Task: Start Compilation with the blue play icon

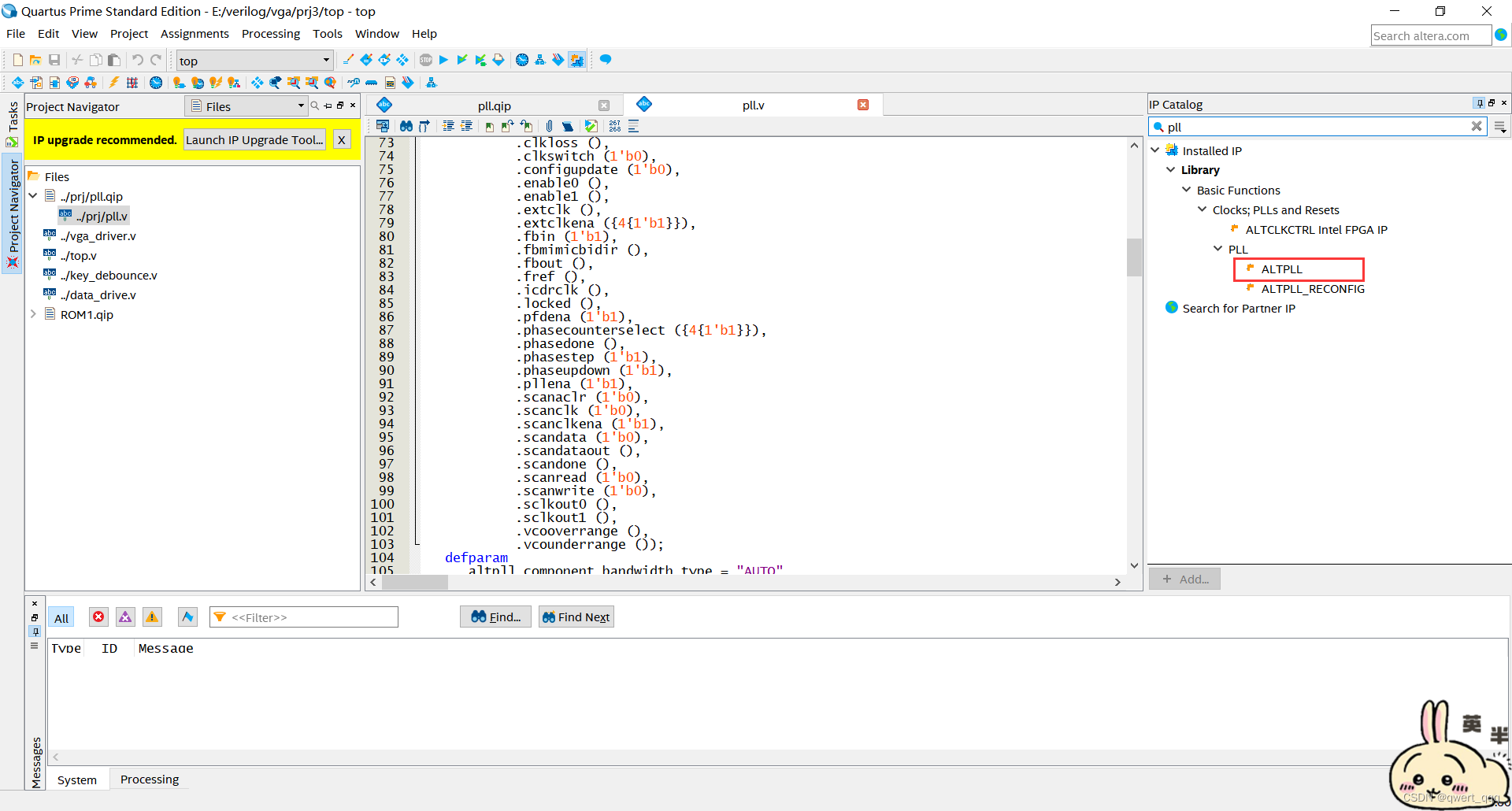Action: [x=443, y=60]
